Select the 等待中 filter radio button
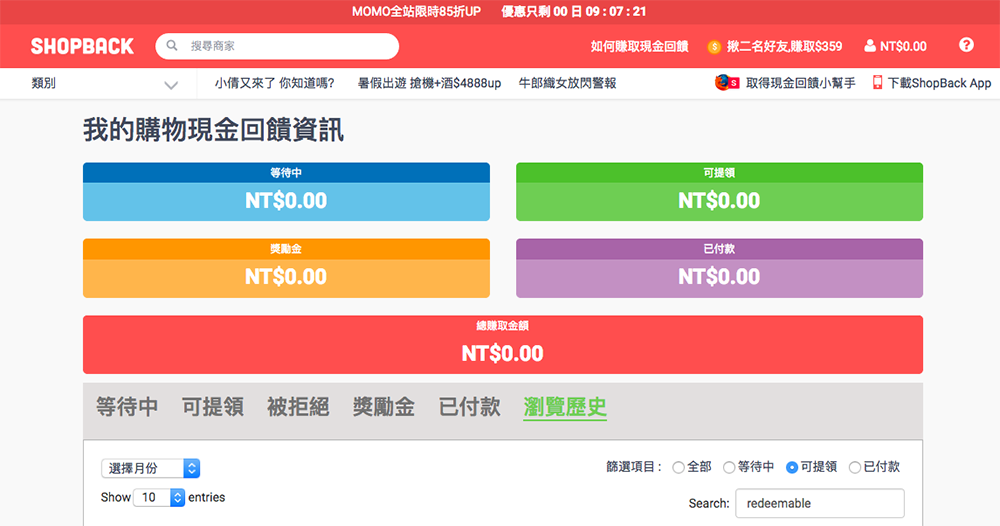Image resolution: width=1000 pixels, height=526 pixels. (x=729, y=467)
